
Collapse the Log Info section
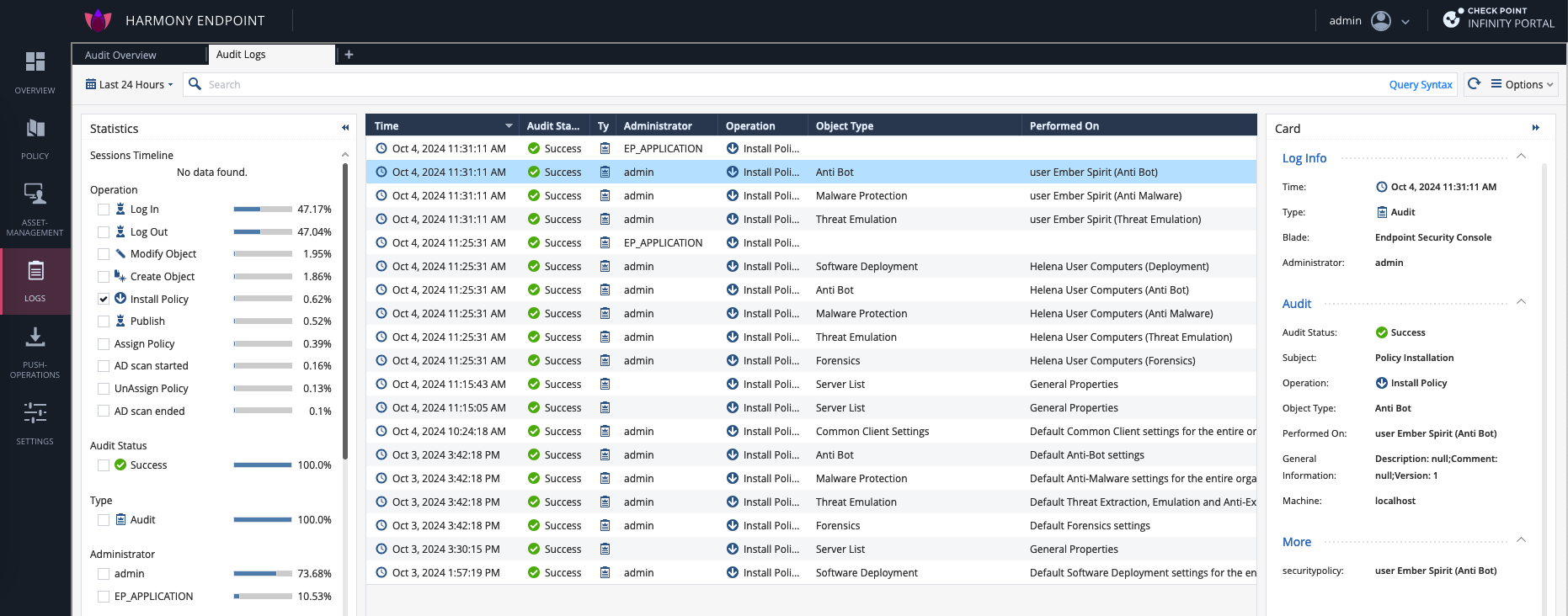(1521, 157)
